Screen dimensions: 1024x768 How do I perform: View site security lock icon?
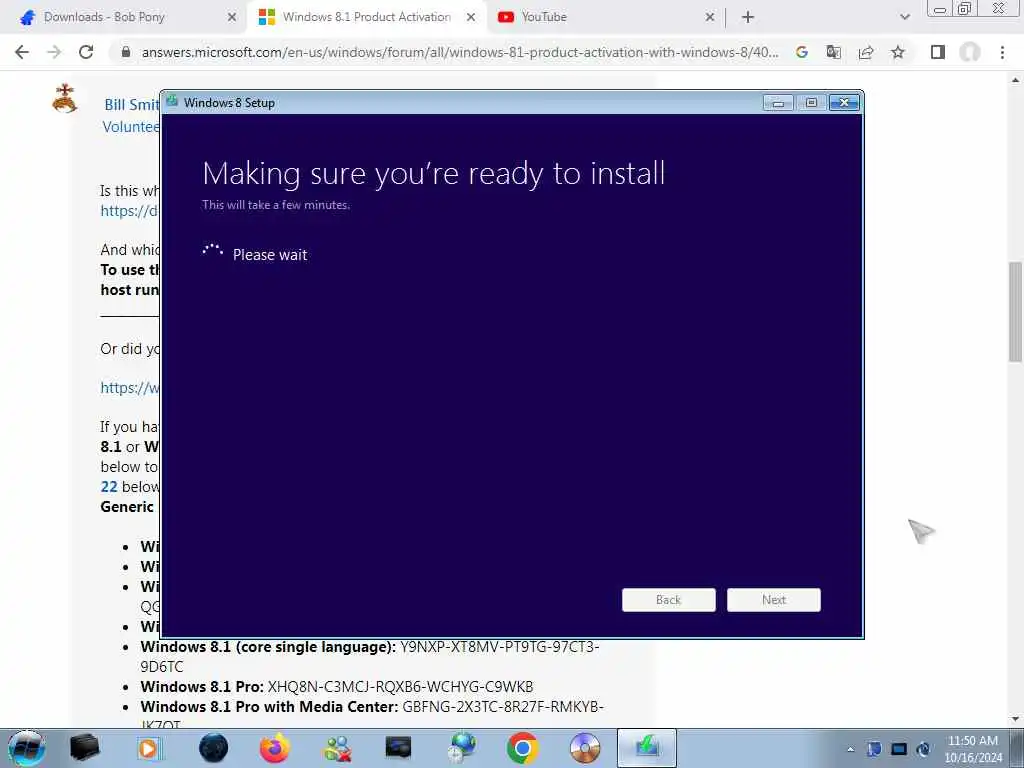click(x=126, y=52)
